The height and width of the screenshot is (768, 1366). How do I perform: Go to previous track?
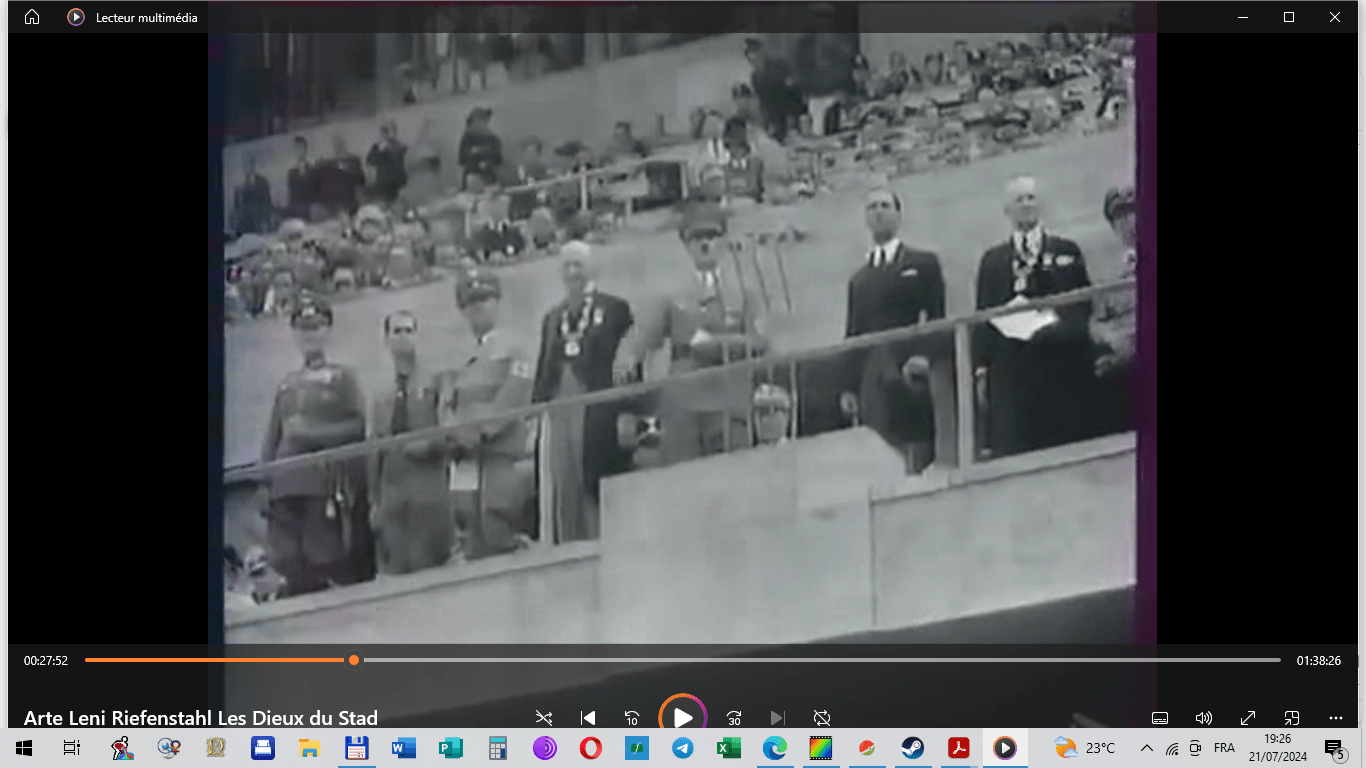[x=588, y=718]
